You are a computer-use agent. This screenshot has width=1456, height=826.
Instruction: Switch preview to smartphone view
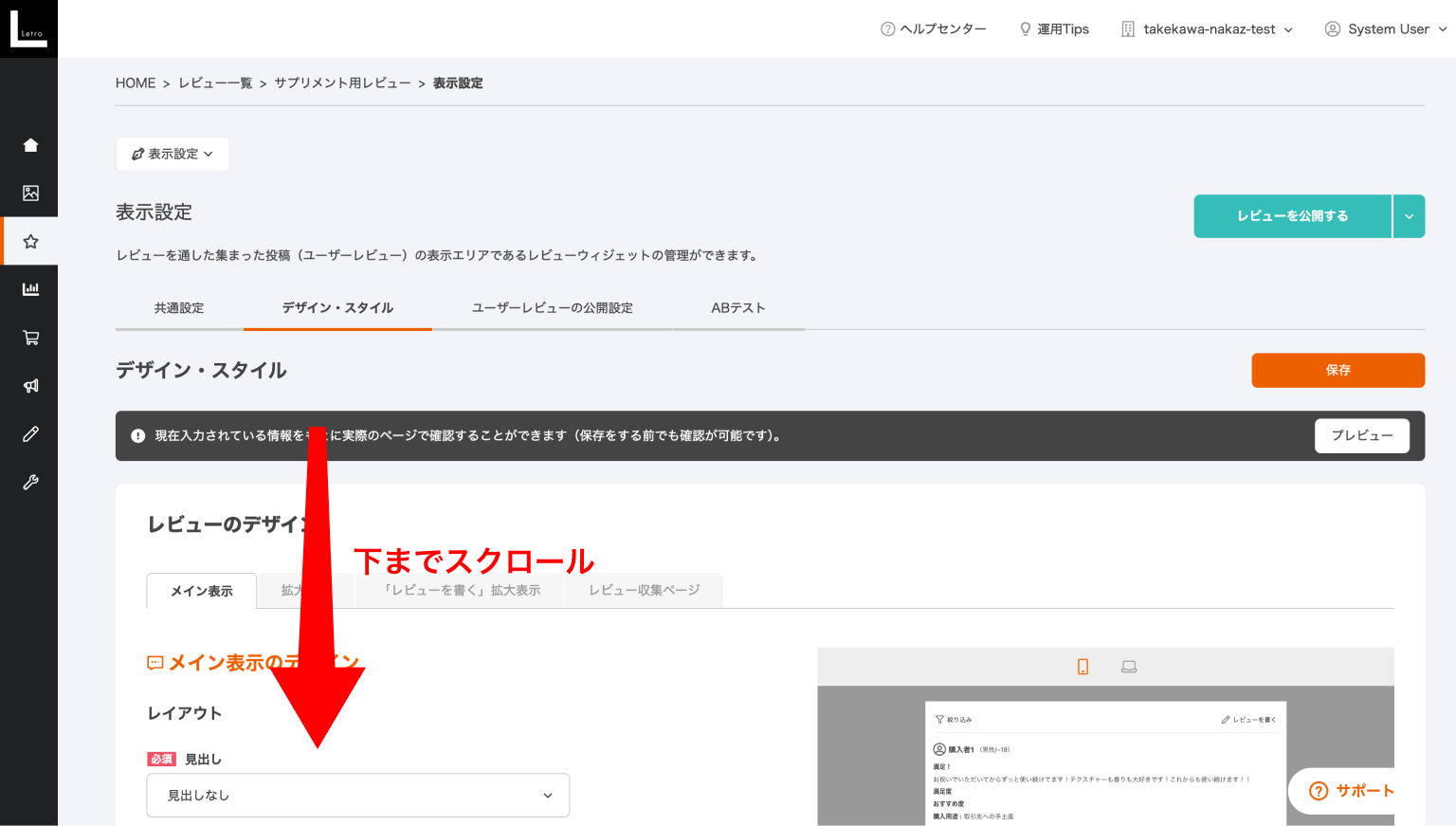[x=1083, y=667]
